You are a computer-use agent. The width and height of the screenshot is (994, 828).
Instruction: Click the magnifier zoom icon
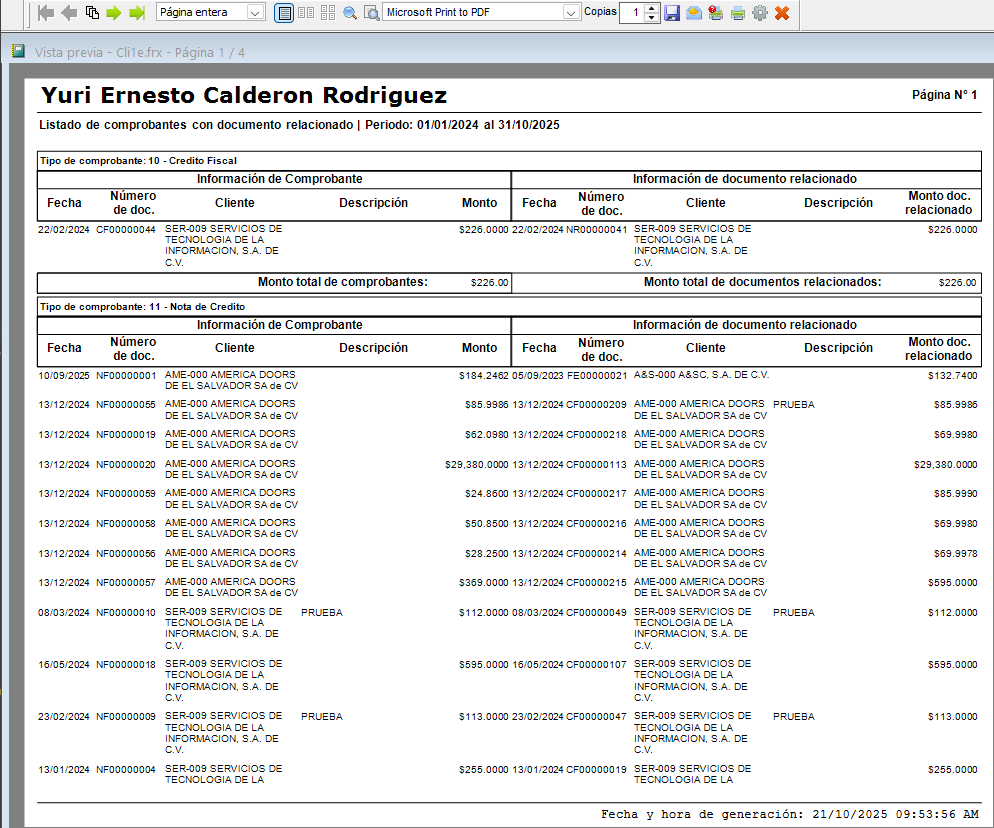(350, 13)
